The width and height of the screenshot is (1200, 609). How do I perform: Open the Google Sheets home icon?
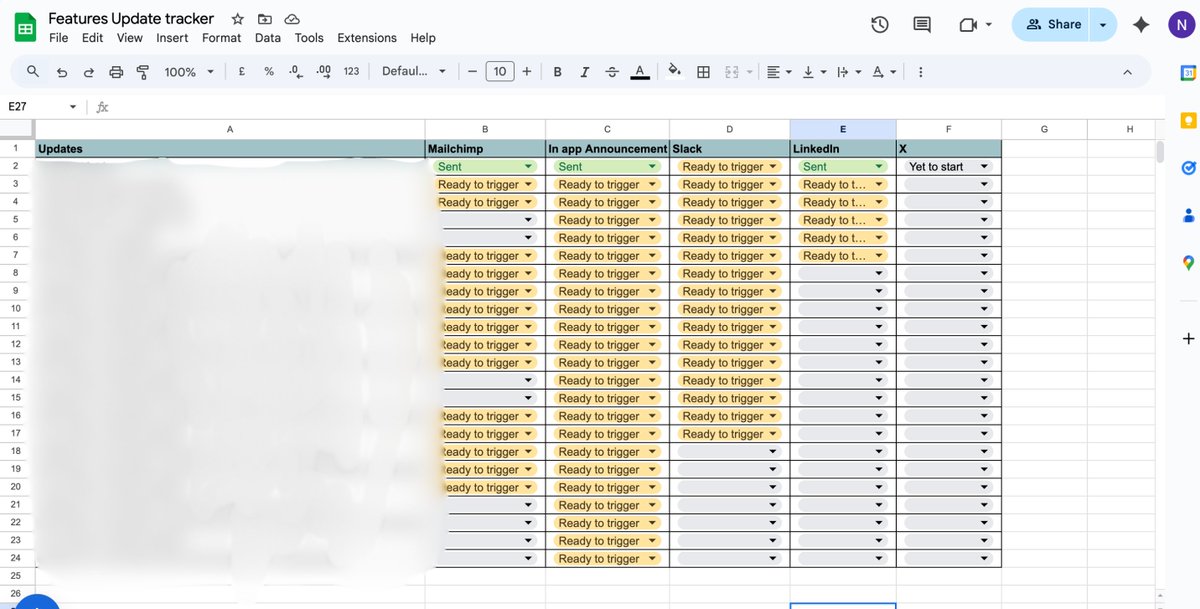pos(25,27)
